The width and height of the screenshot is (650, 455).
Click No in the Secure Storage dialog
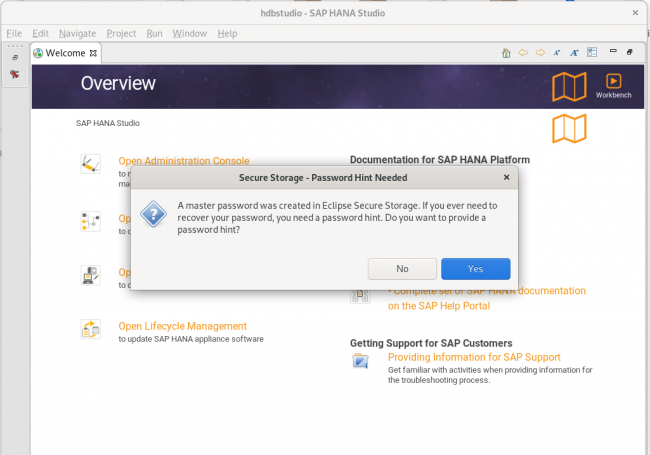click(x=402, y=269)
